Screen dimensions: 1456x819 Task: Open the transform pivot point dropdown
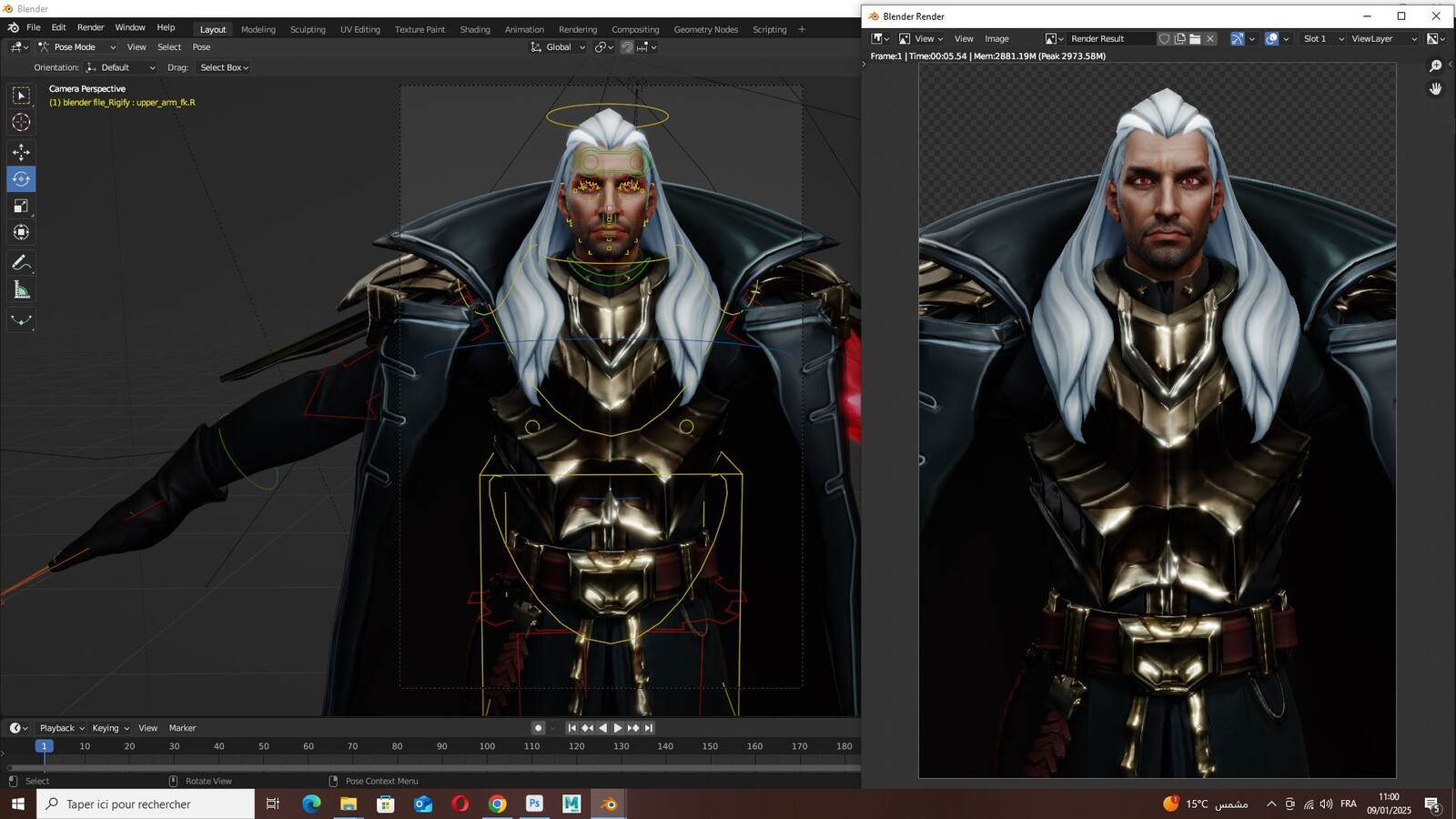pyautogui.click(x=604, y=47)
